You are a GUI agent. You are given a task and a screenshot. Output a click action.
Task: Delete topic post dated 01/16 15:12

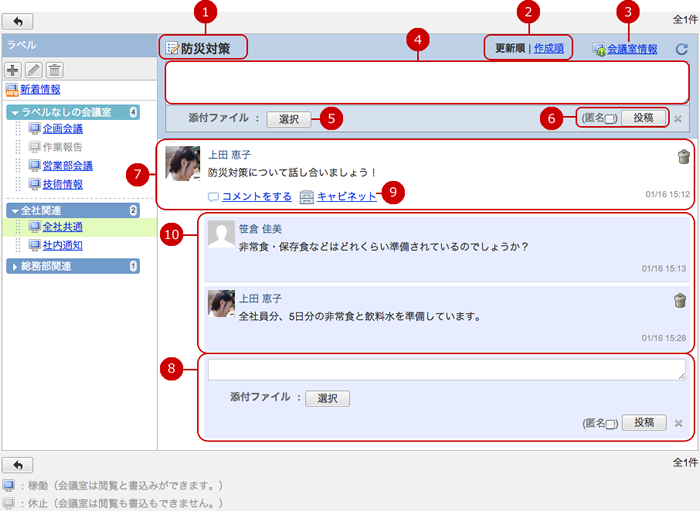[x=683, y=157]
